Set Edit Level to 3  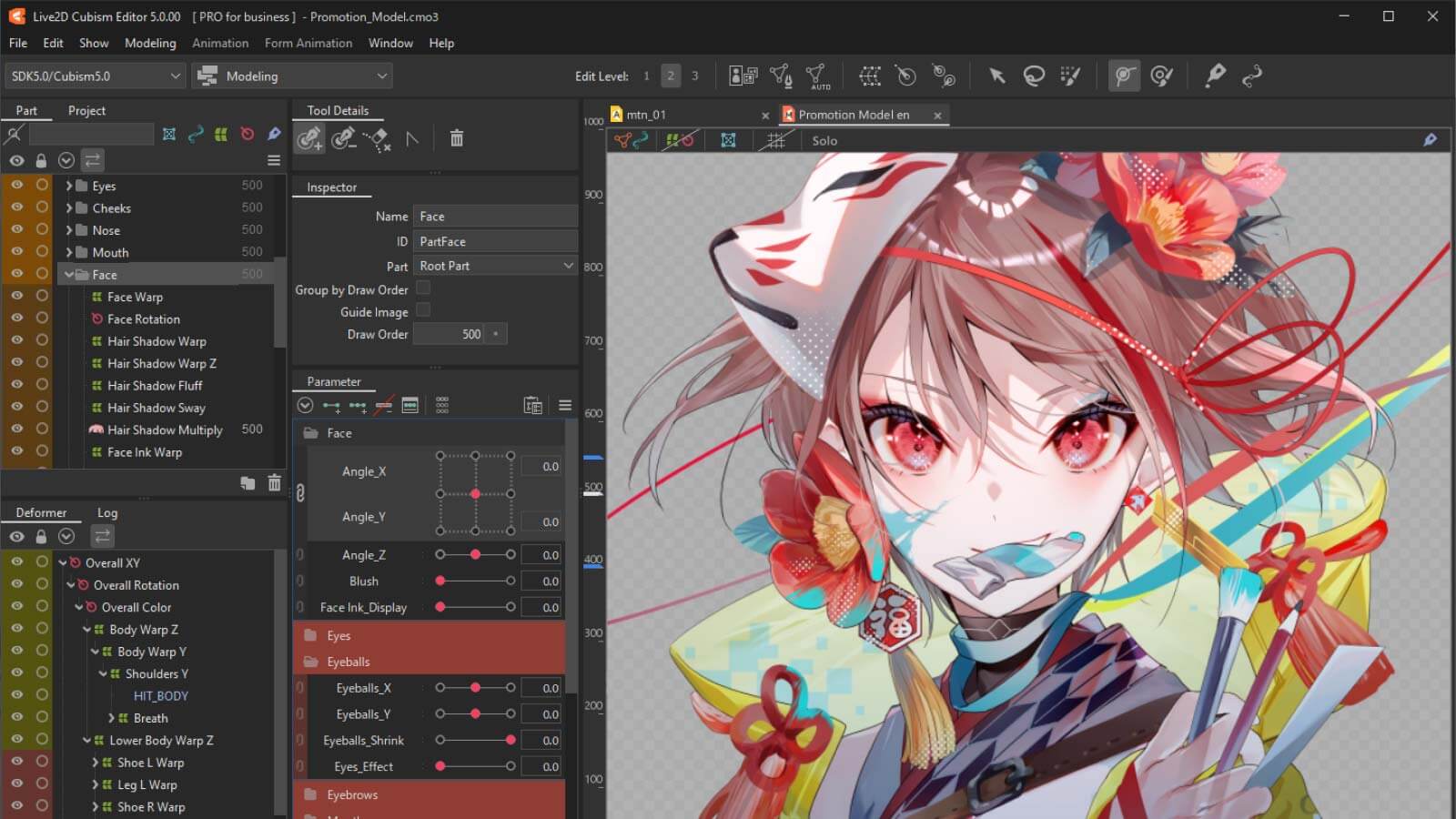695,76
